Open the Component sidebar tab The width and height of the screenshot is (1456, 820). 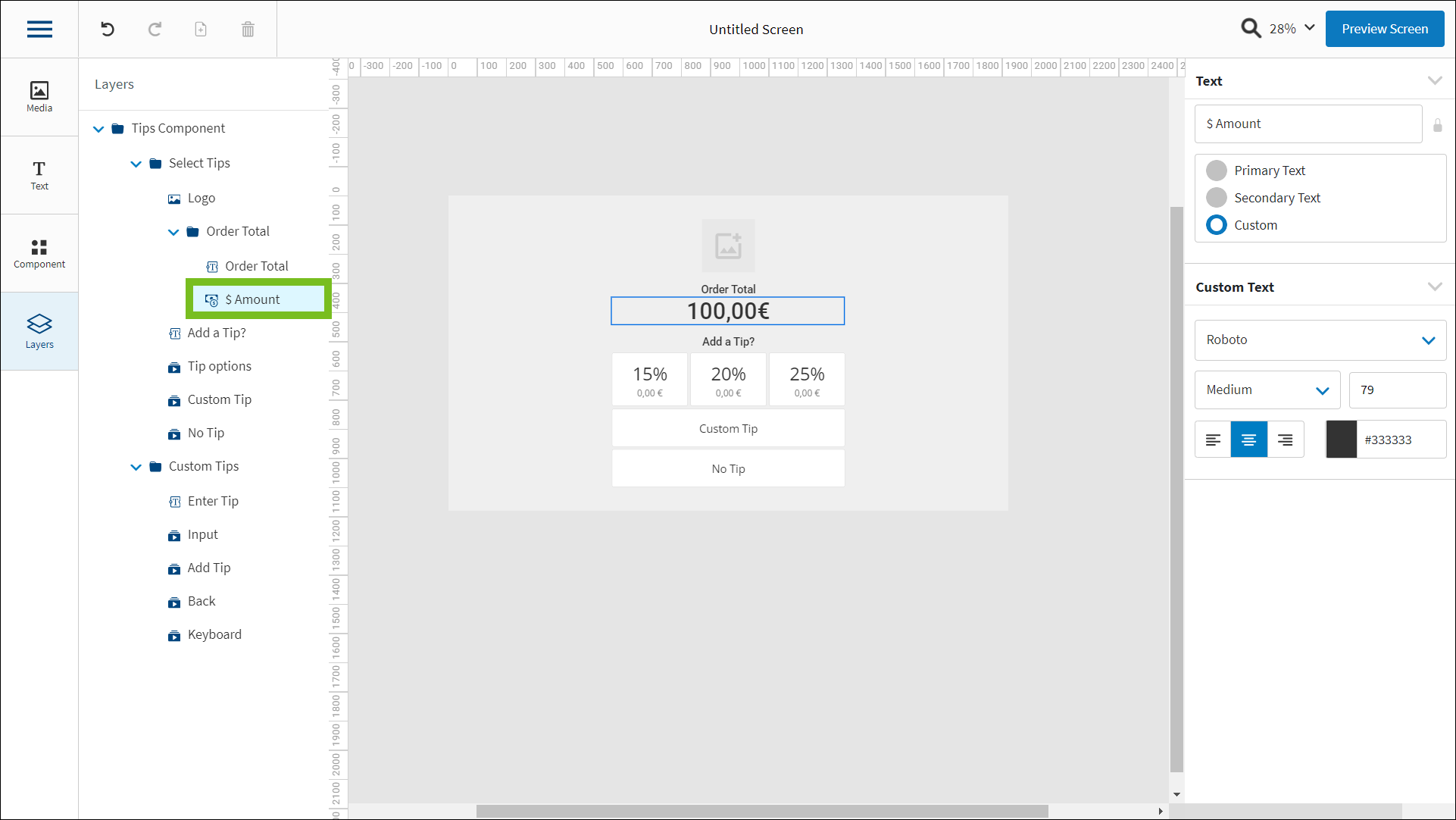pos(39,253)
